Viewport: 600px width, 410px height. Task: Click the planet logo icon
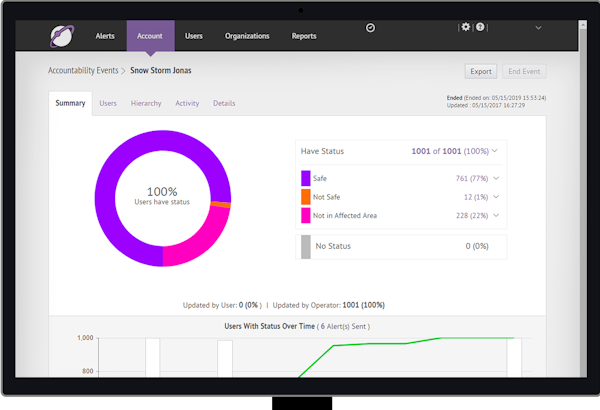pyautogui.click(x=62, y=35)
